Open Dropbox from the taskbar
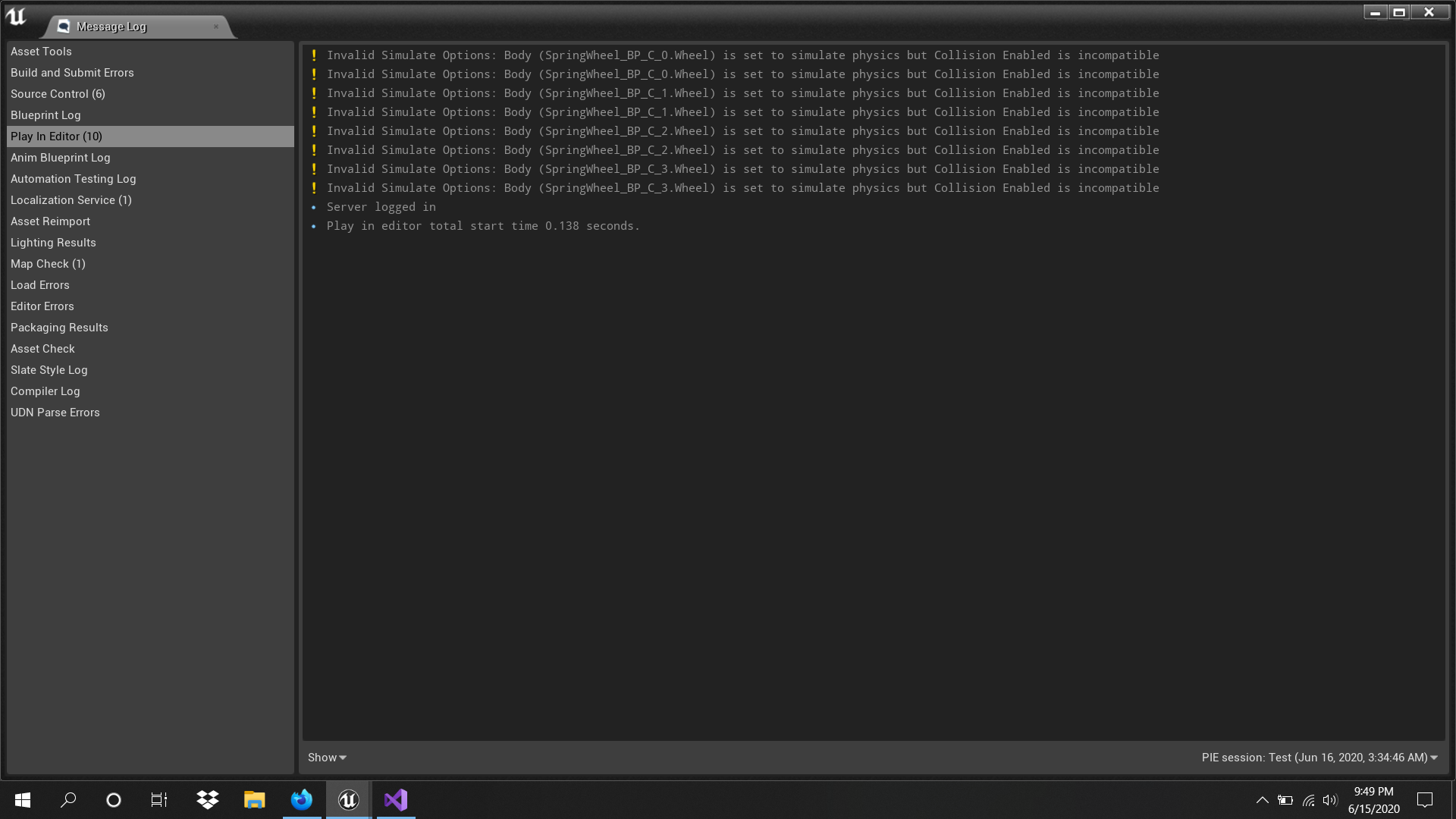Screen dimensions: 1456x819 coord(207,799)
